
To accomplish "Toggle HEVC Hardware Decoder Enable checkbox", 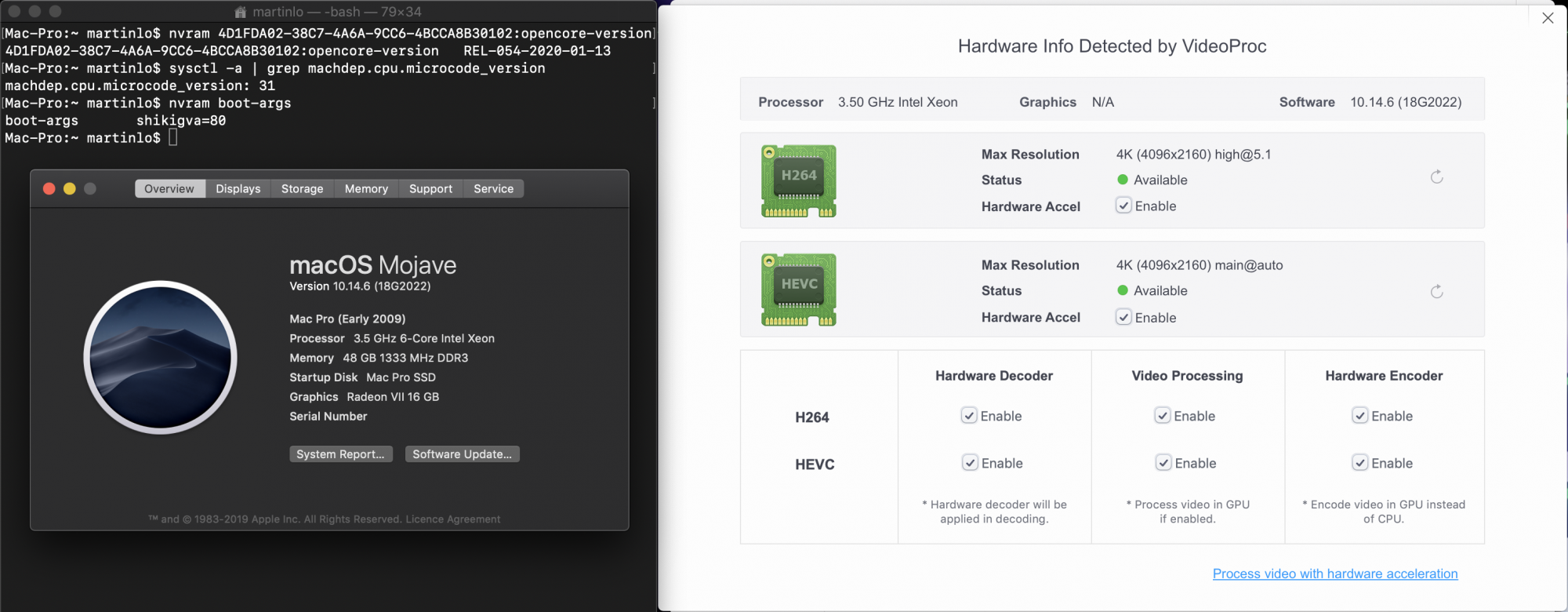I will click(x=970, y=463).
